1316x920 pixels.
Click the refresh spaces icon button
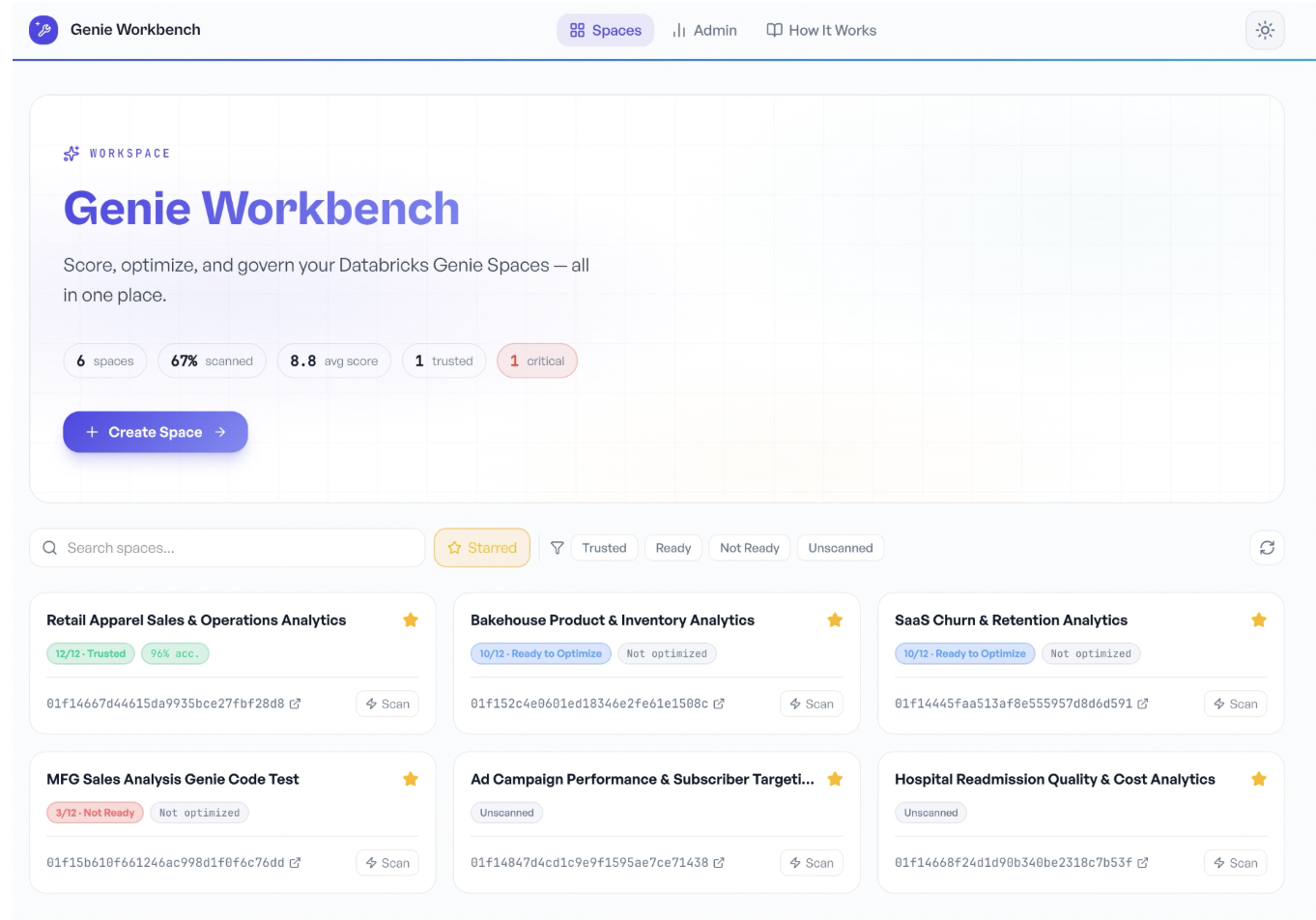1267,548
